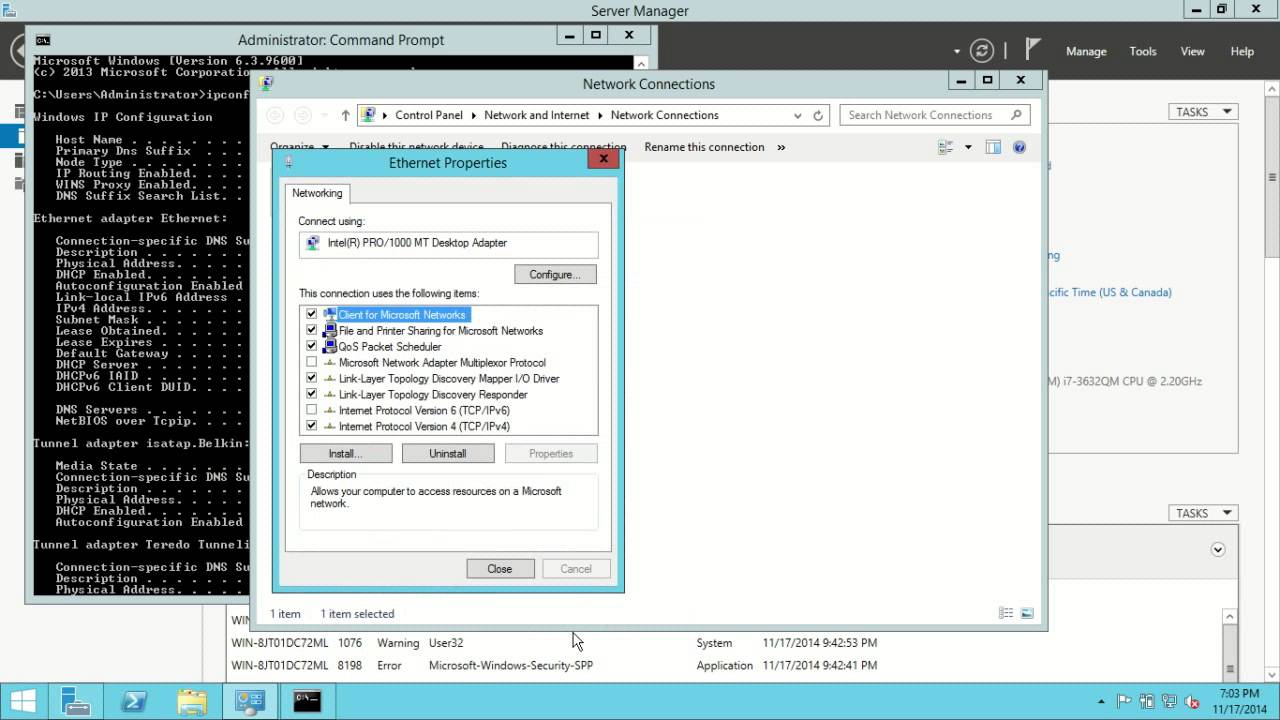Viewport: 1280px width, 720px height.
Task: Click the Configure... button
Action: coord(555,274)
